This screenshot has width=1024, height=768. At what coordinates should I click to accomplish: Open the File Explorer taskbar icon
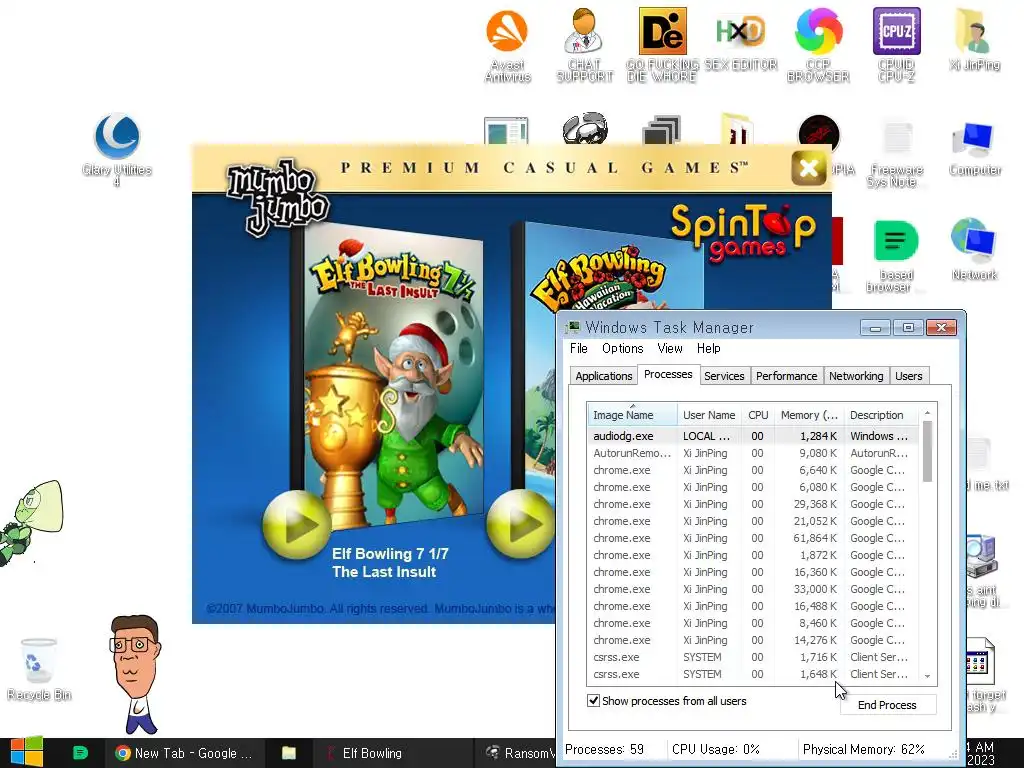[x=289, y=753]
